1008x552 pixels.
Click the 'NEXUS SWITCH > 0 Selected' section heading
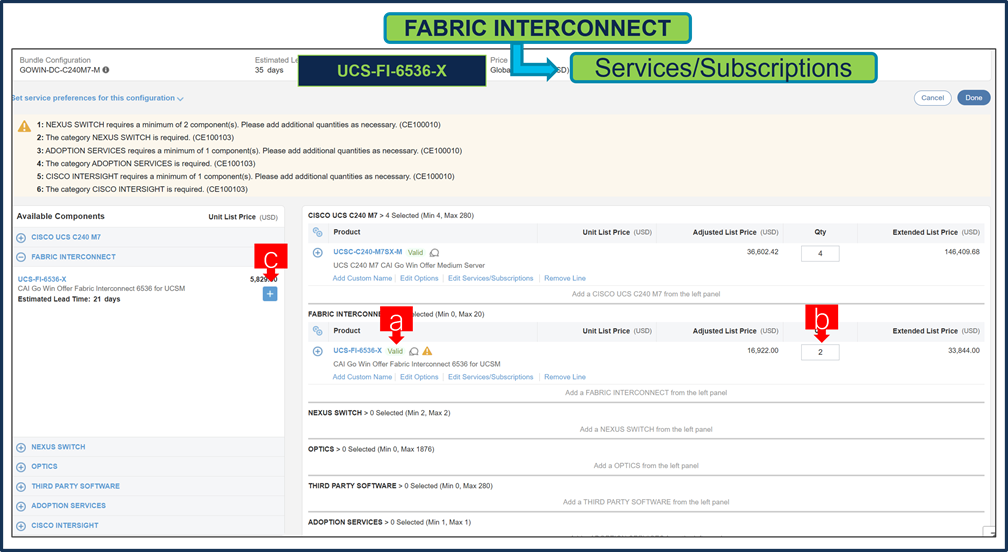pyautogui.click(x=379, y=413)
